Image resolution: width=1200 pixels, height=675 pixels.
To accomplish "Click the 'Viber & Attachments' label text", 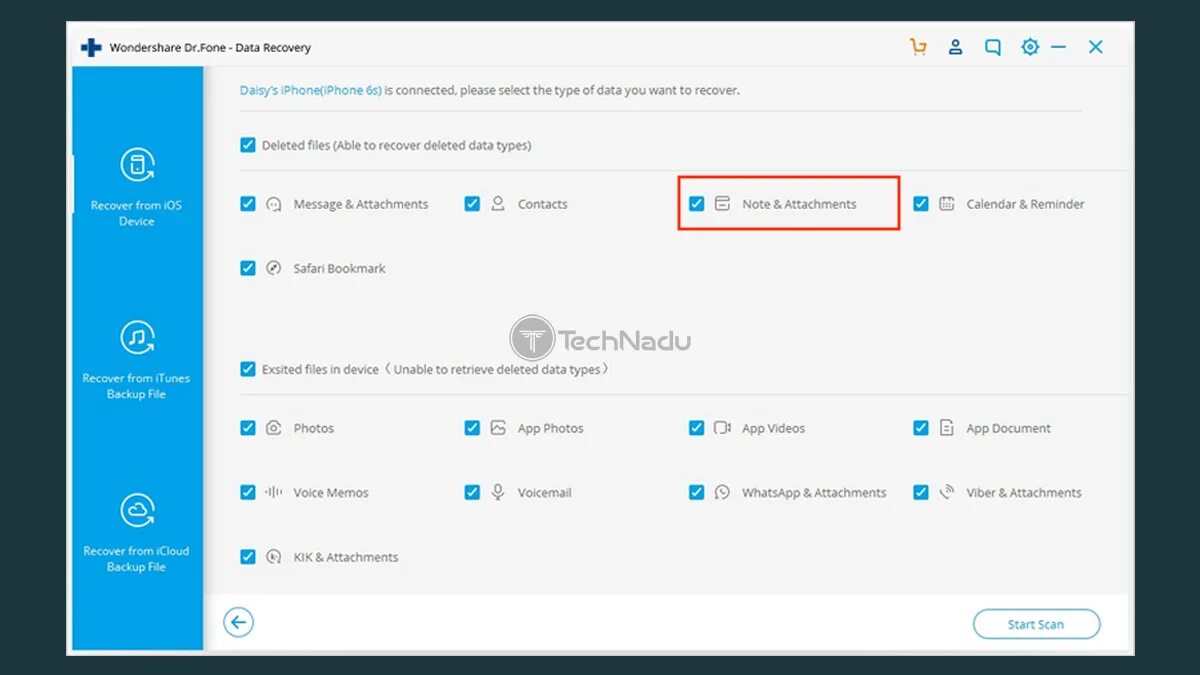I will (x=1024, y=492).
